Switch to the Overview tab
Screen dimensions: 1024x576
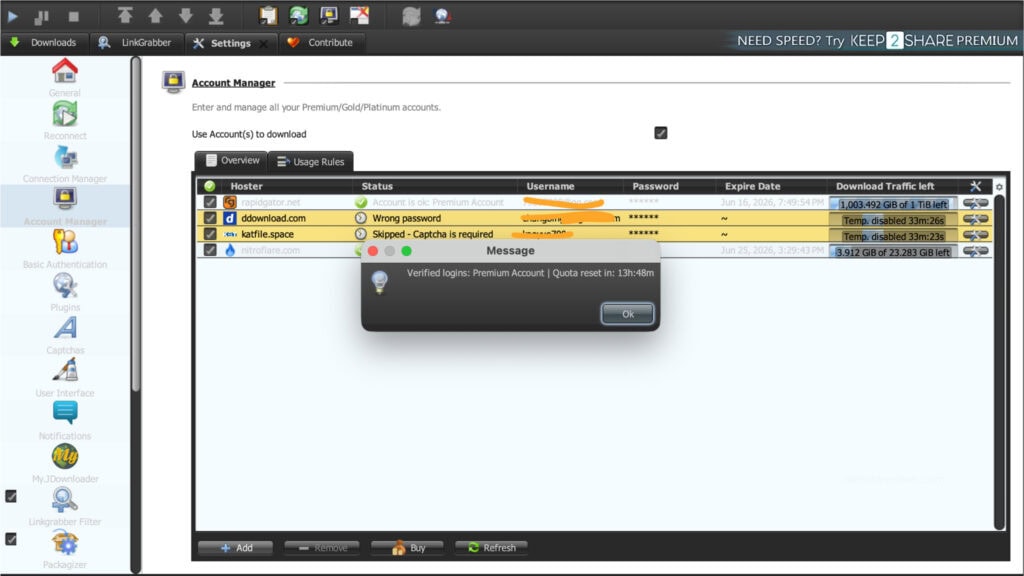(x=232, y=161)
